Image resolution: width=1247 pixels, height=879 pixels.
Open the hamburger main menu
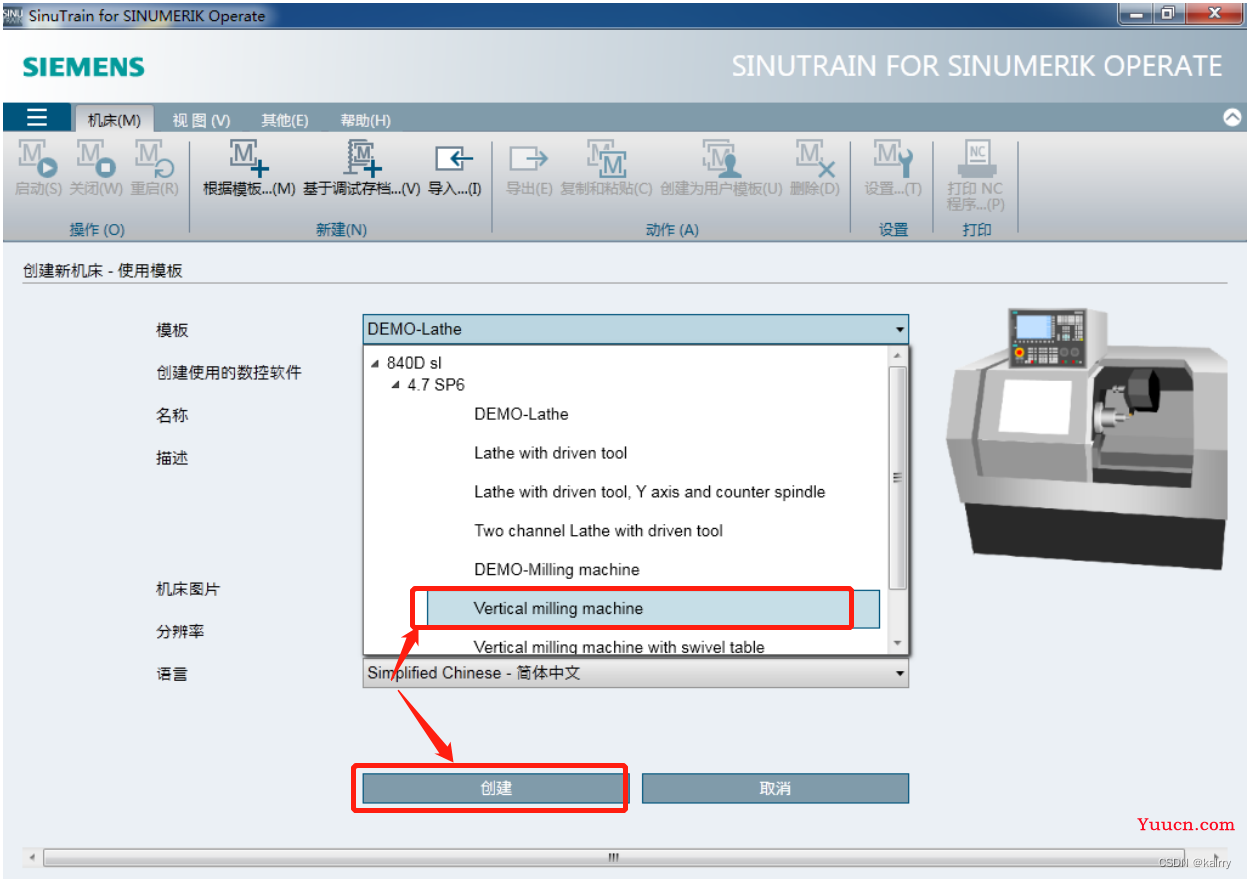pyautogui.click(x=37, y=118)
